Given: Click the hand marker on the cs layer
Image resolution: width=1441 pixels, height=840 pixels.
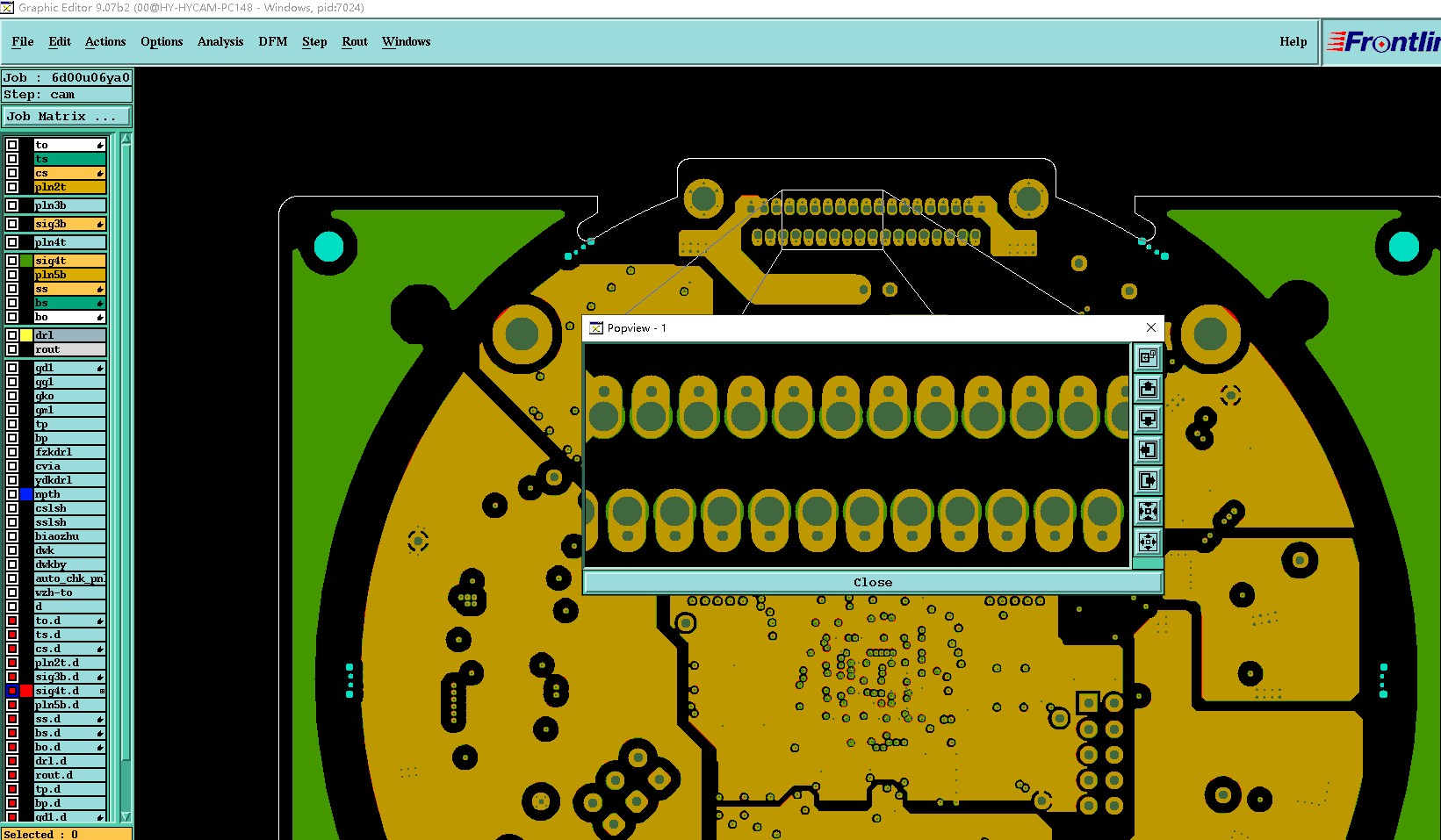Looking at the screenshot, I should 100,174.
